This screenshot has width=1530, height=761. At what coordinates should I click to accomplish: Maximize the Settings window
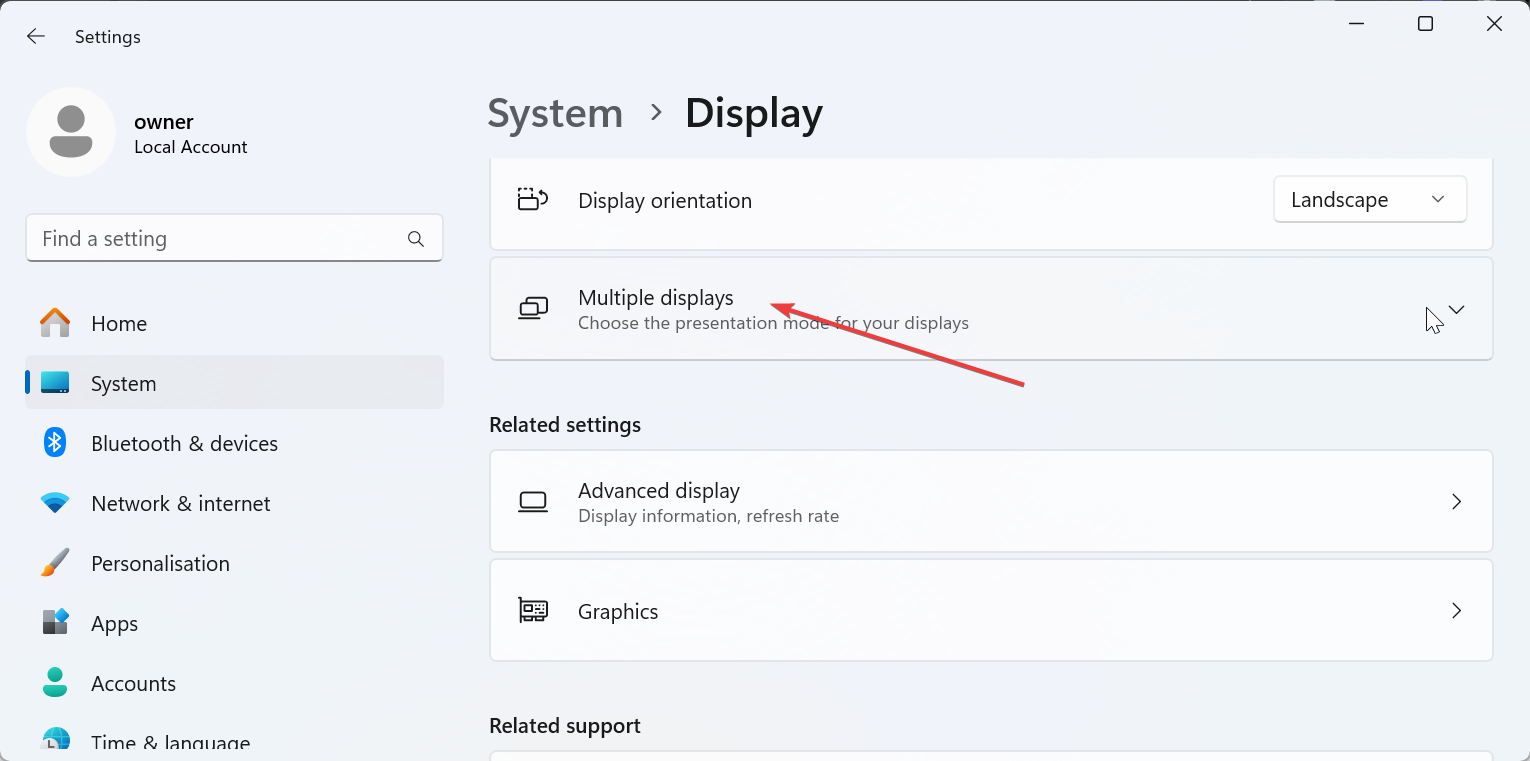[x=1425, y=24]
